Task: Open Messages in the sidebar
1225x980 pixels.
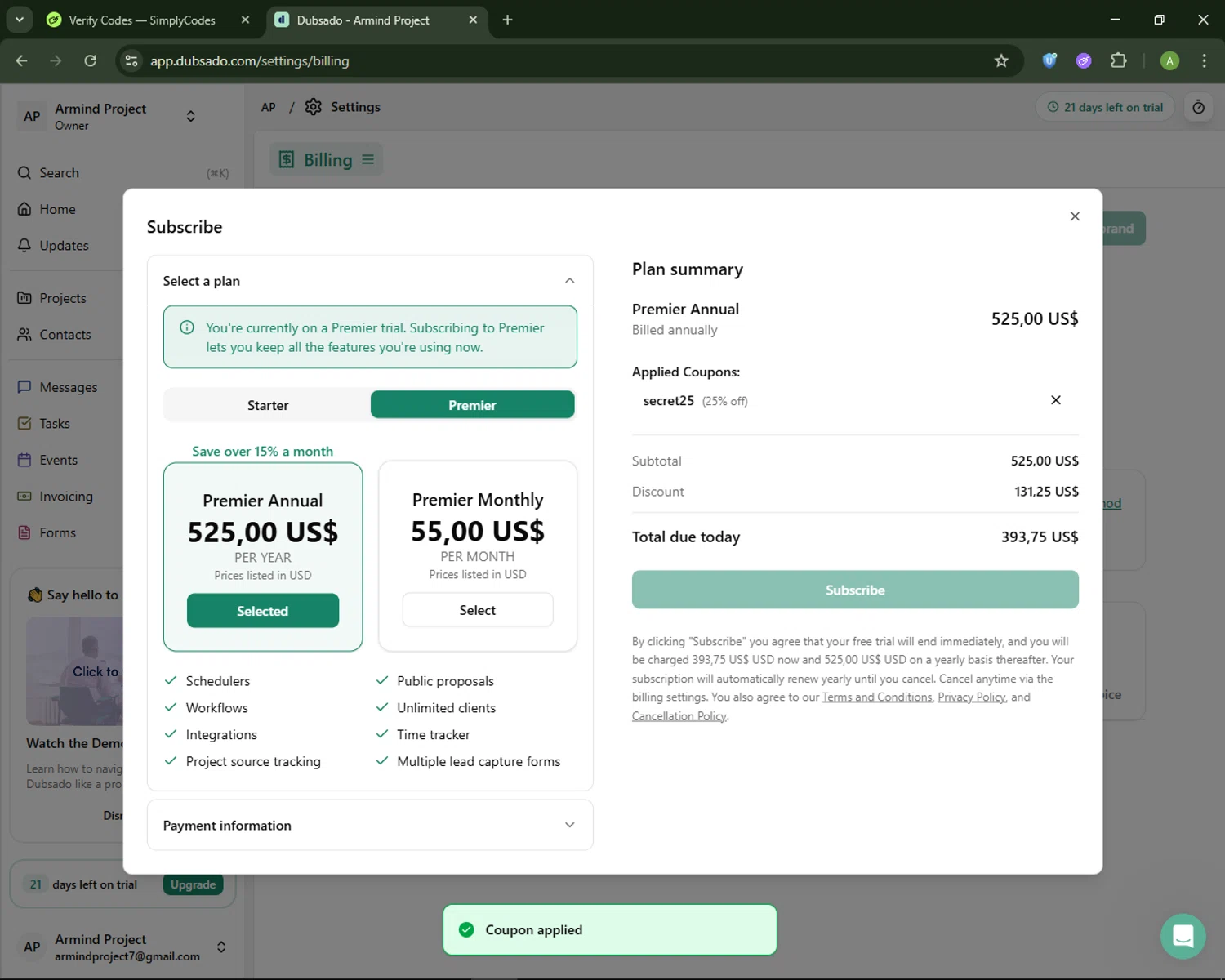Action: pos(68,387)
